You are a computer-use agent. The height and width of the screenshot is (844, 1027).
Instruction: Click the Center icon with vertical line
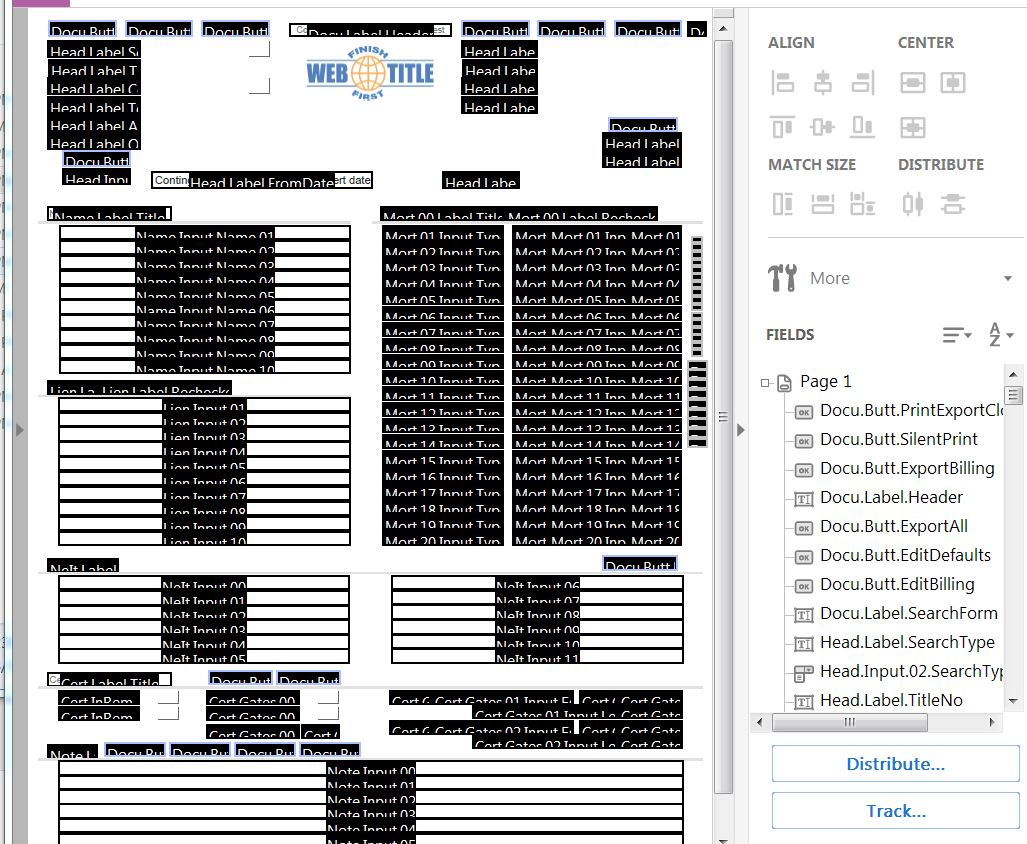coord(952,83)
